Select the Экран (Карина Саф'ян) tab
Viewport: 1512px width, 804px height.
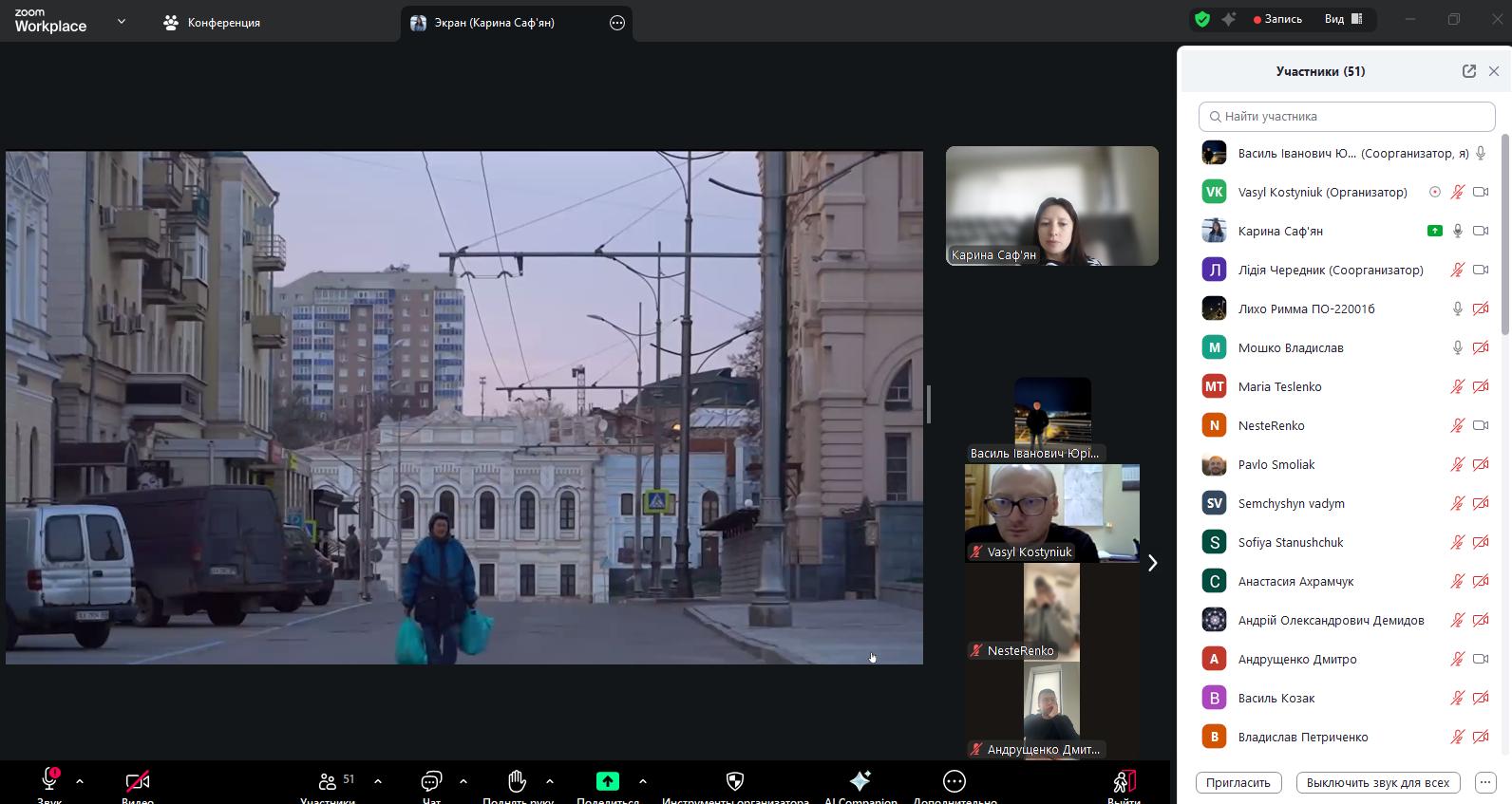pyautogui.click(x=494, y=23)
